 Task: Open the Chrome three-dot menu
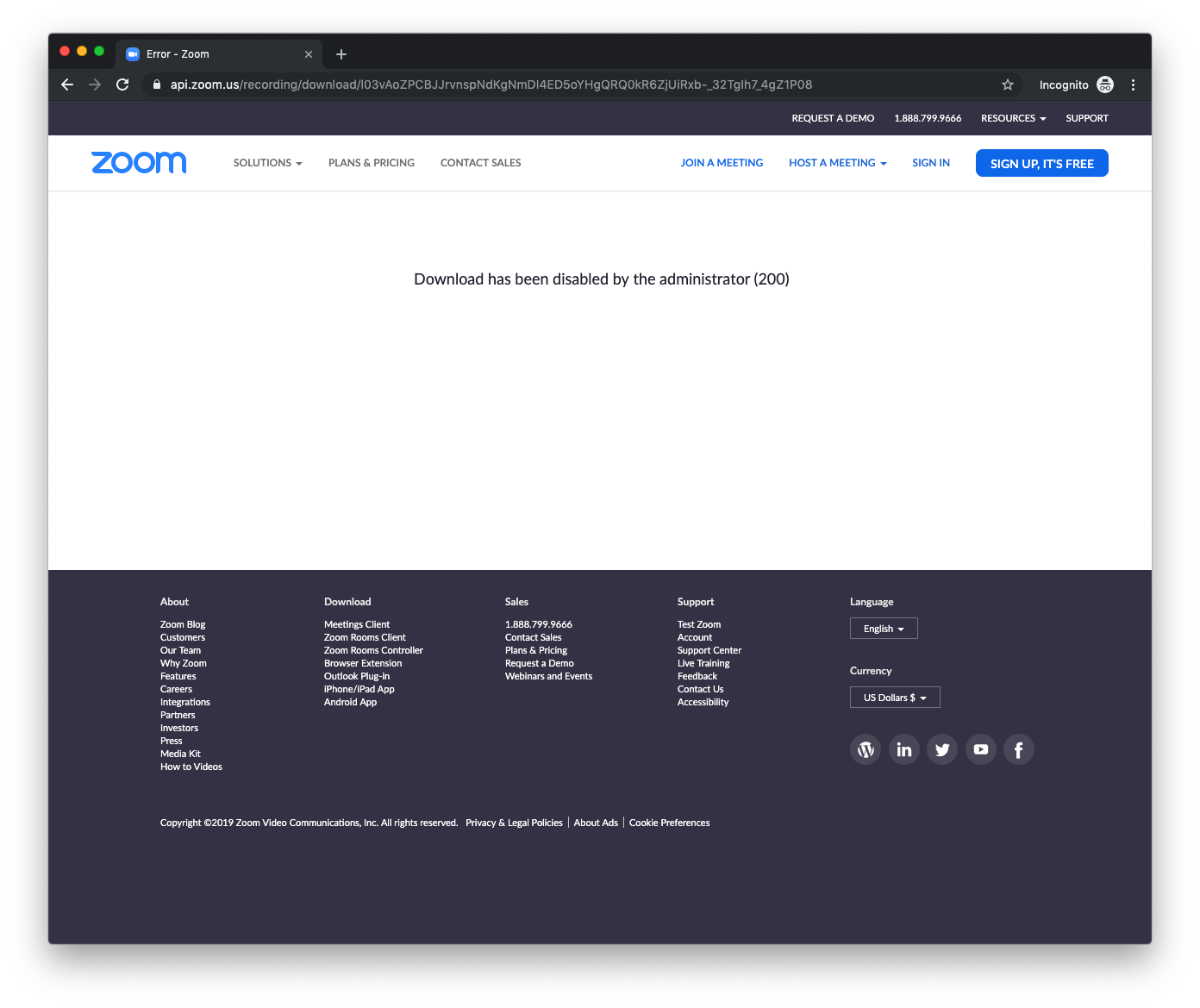point(1133,85)
